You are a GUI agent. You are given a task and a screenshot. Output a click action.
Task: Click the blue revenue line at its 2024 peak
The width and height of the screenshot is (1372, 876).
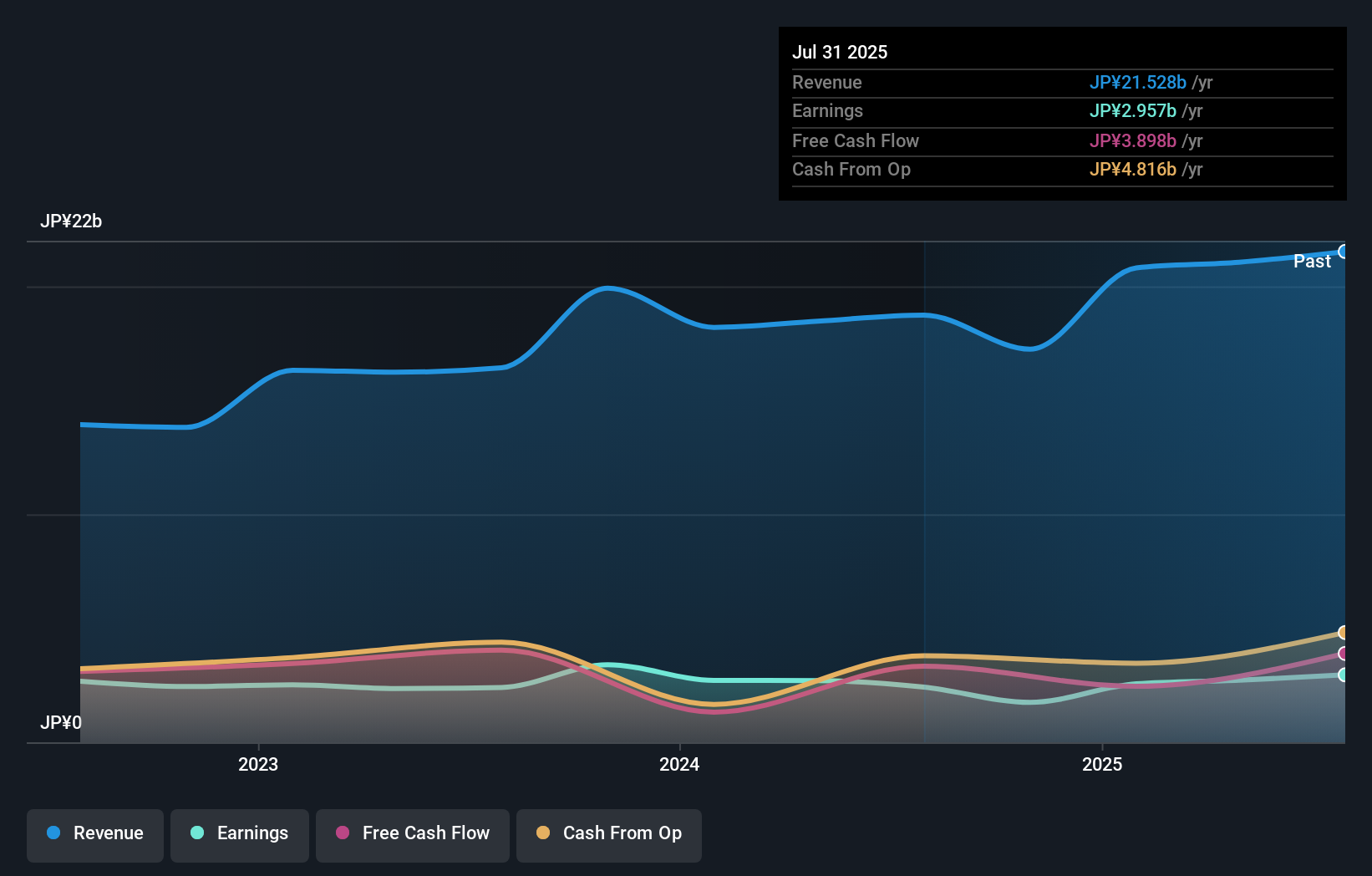(606, 288)
